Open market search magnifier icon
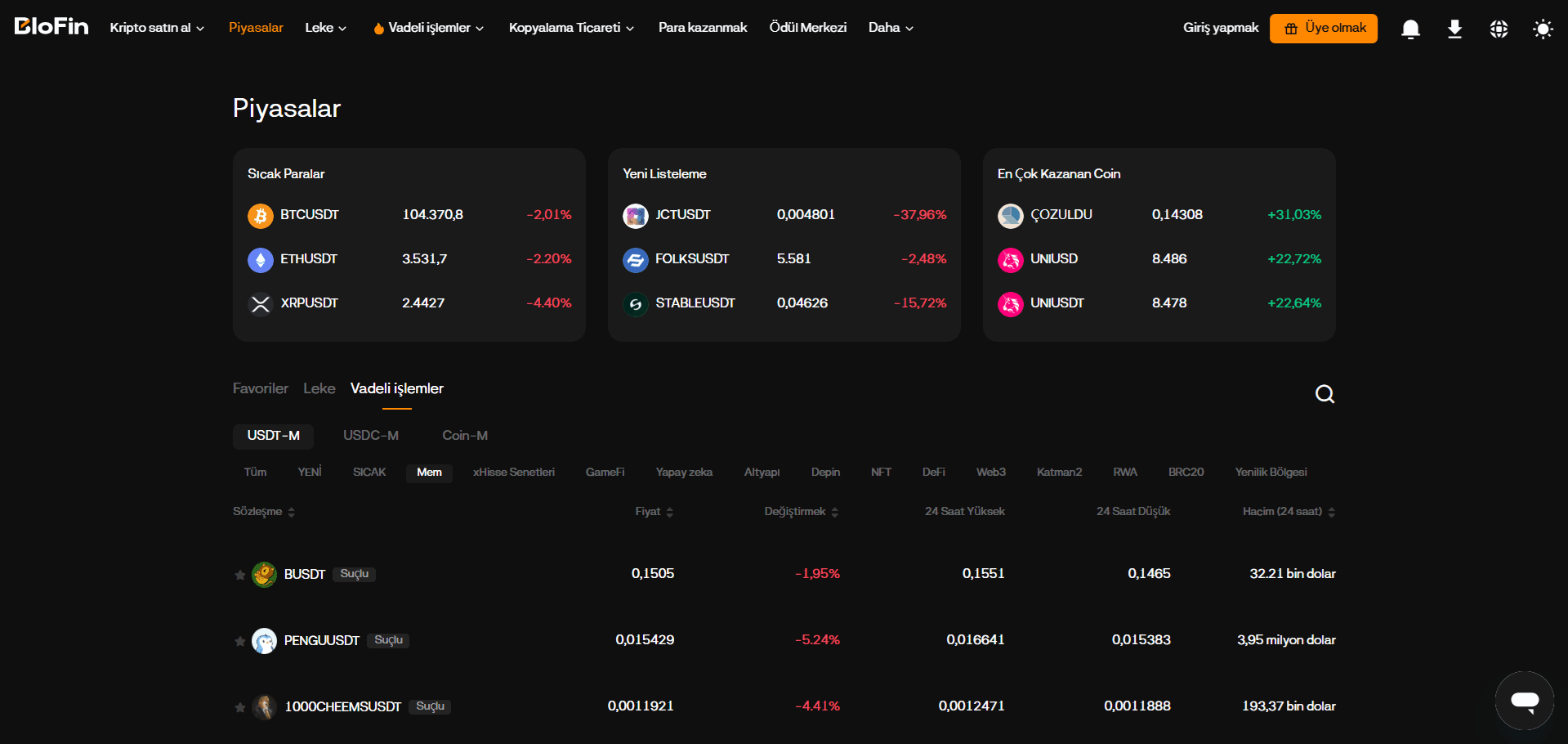This screenshot has width=1568, height=744. tap(1325, 394)
